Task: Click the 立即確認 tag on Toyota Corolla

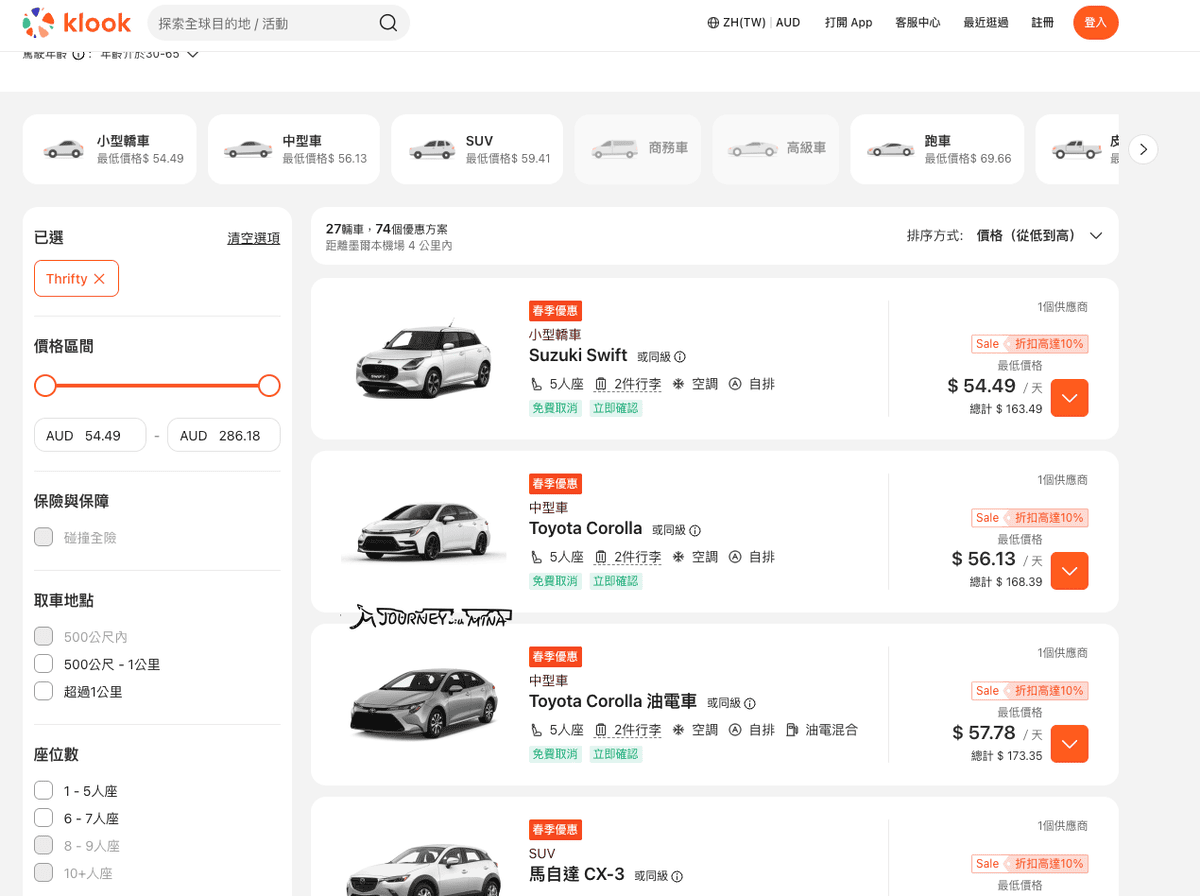Action: 616,581
